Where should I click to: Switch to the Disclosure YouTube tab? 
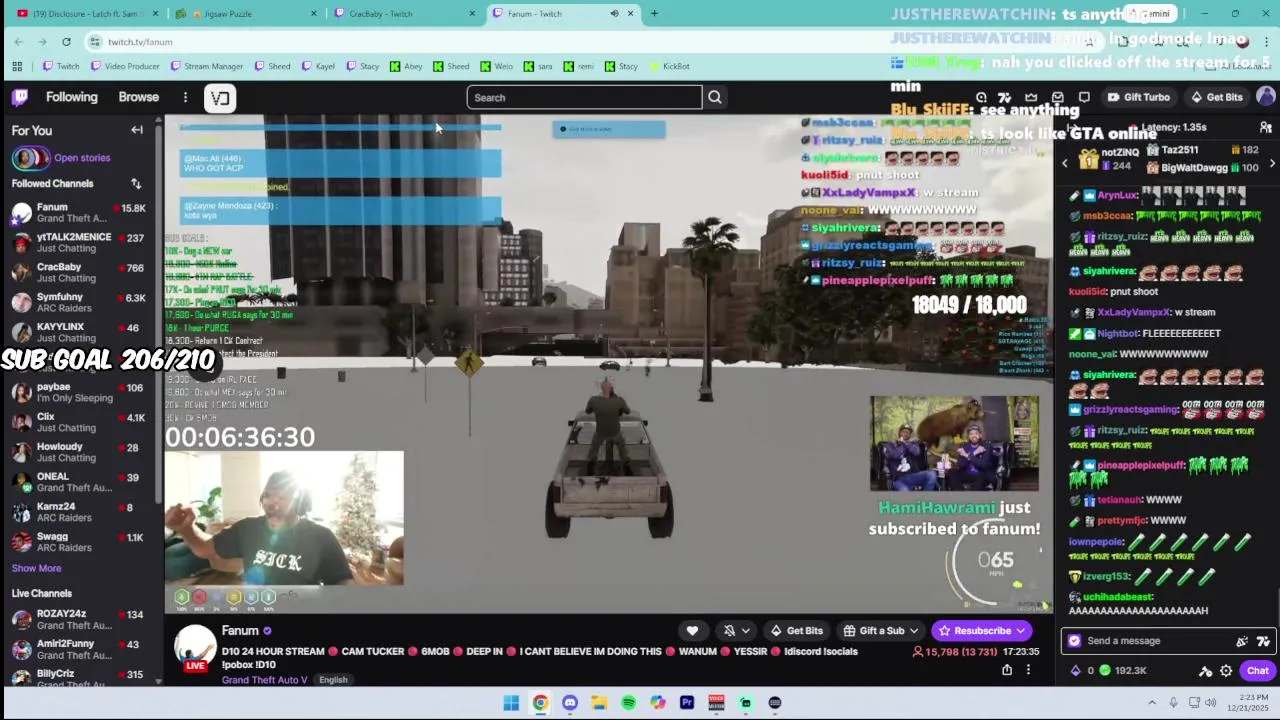coord(88,14)
